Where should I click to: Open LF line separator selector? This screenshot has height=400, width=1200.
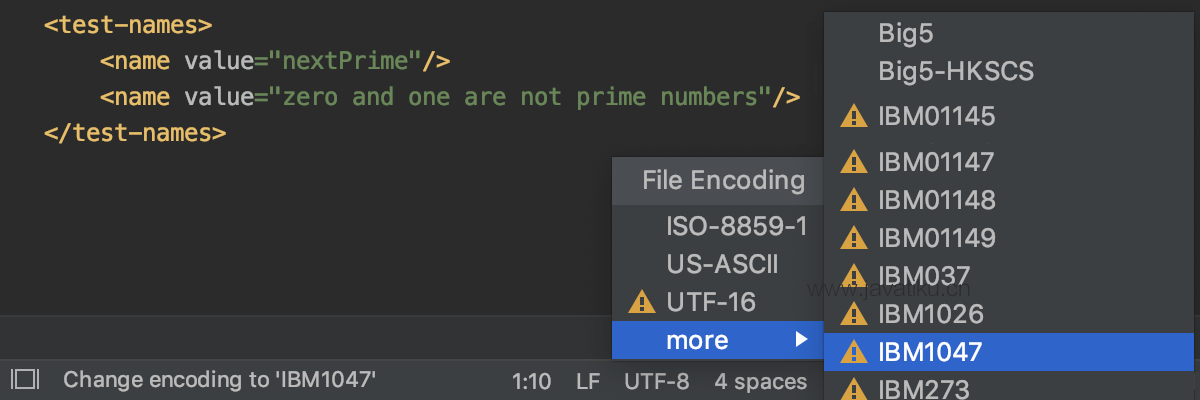click(x=588, y=381)
